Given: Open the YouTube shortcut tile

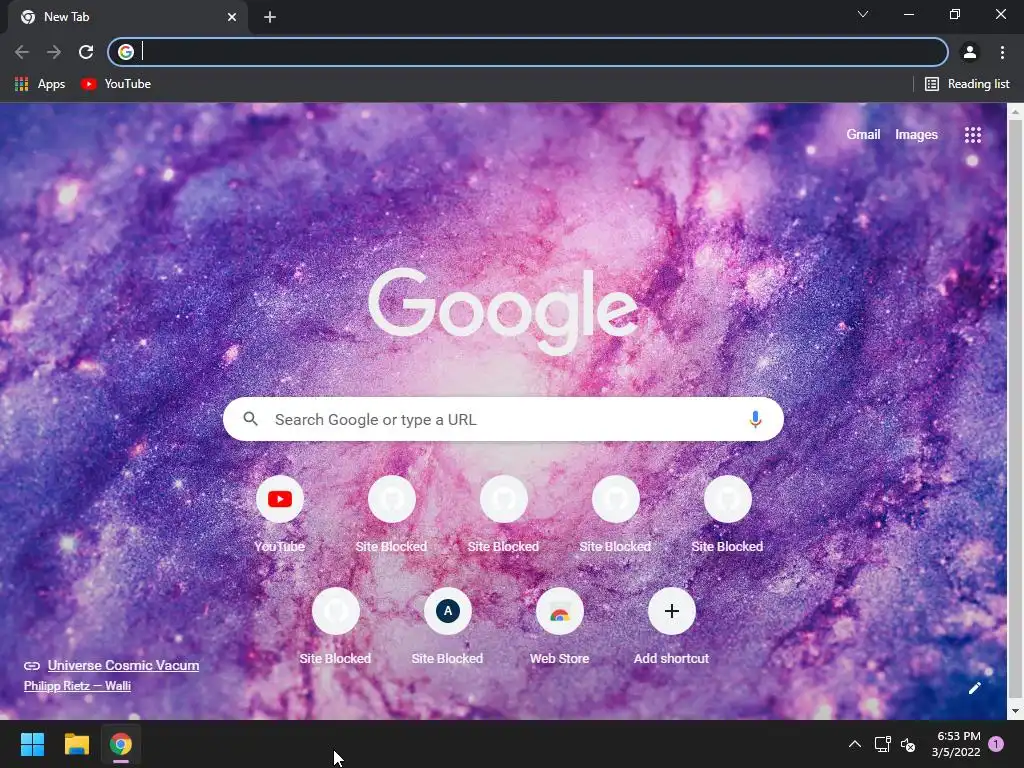Looking at the screenshot, I should click(x=280, y=514).
